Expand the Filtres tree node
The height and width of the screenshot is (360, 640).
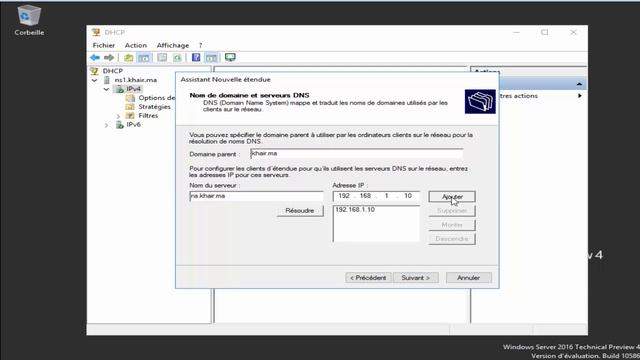pyautogui.click(x=118, y=116)
